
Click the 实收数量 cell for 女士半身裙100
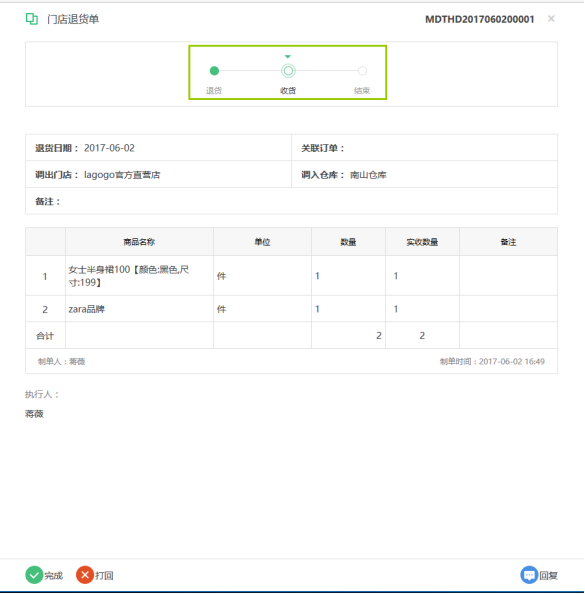[x=422, y=276]
